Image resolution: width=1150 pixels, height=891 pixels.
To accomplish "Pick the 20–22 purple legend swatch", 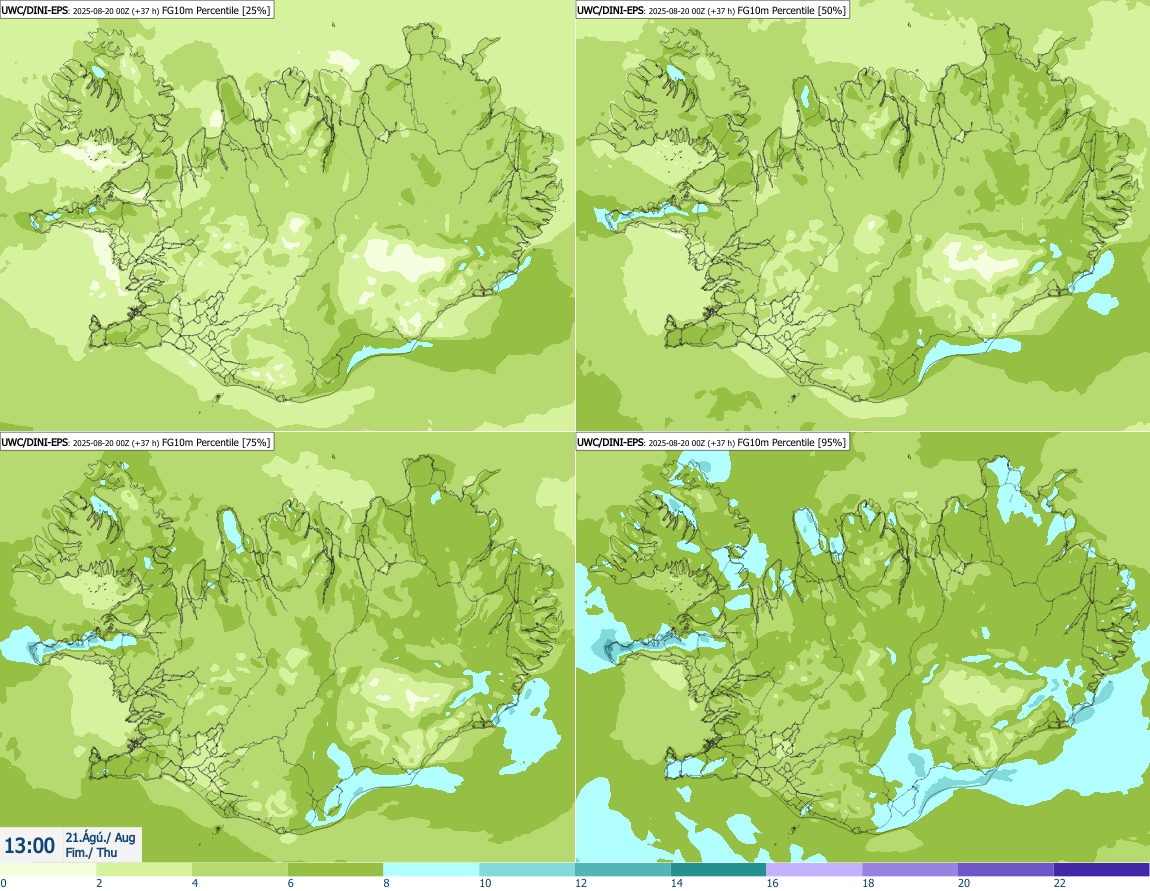I will point(1006,870).
